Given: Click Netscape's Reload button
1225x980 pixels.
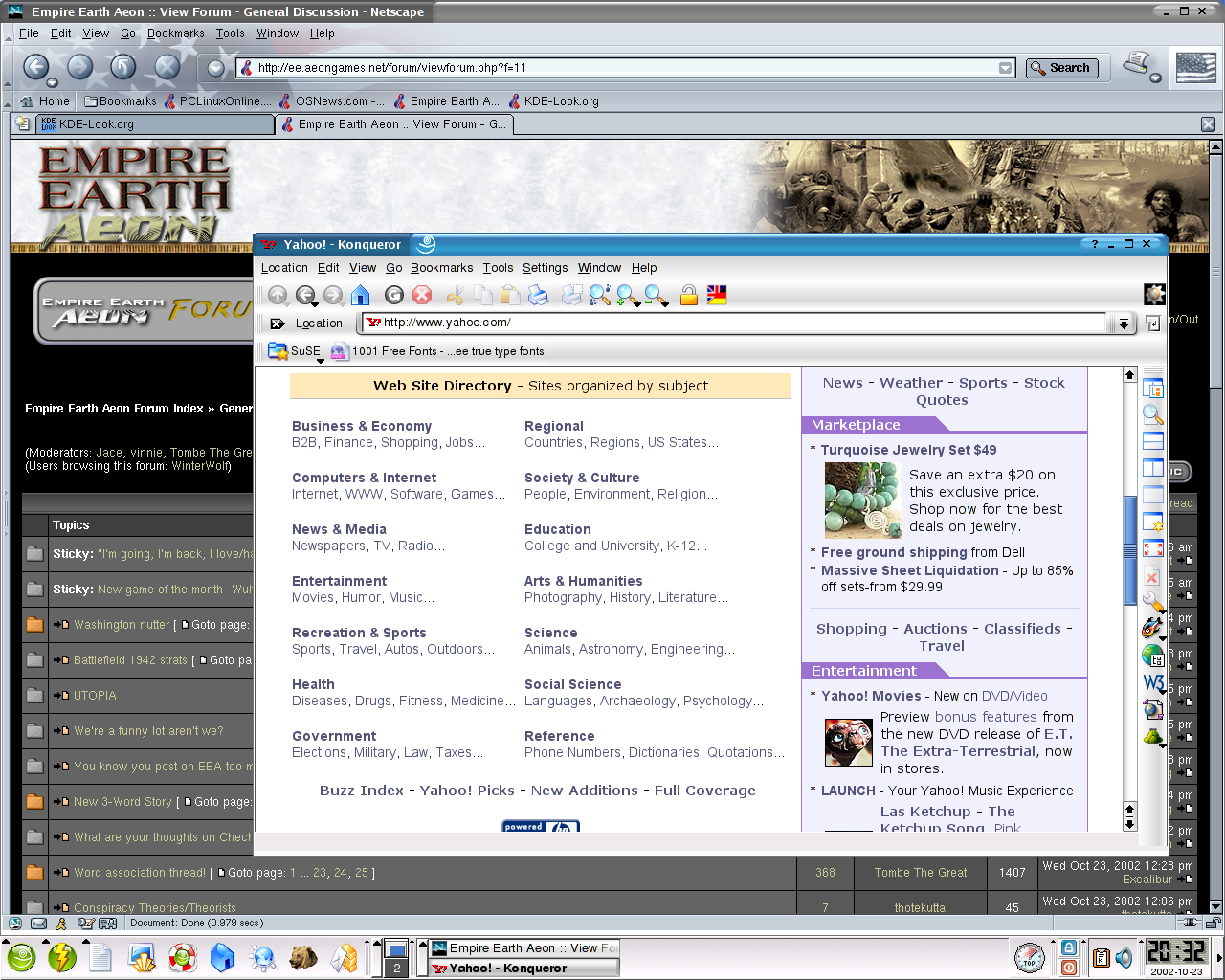Looking at the screenshot, I should 122,66.
